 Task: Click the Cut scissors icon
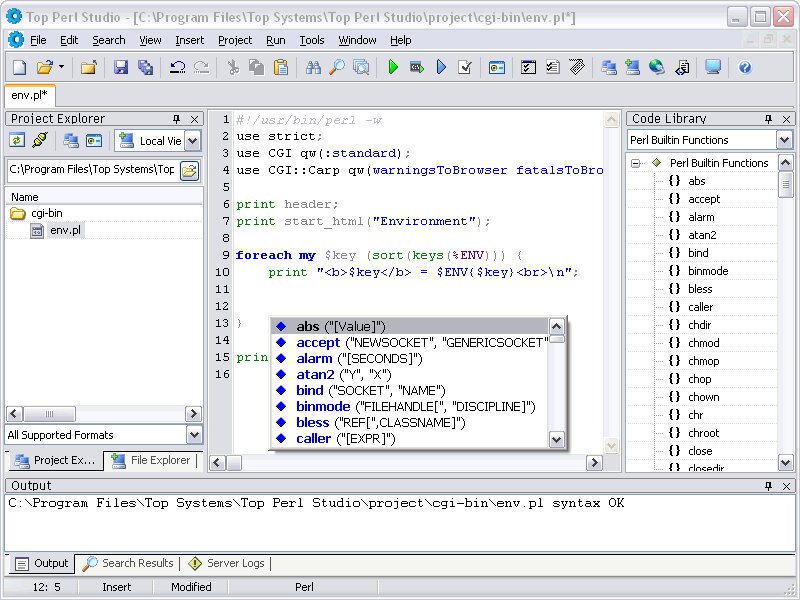click(233, 67)
